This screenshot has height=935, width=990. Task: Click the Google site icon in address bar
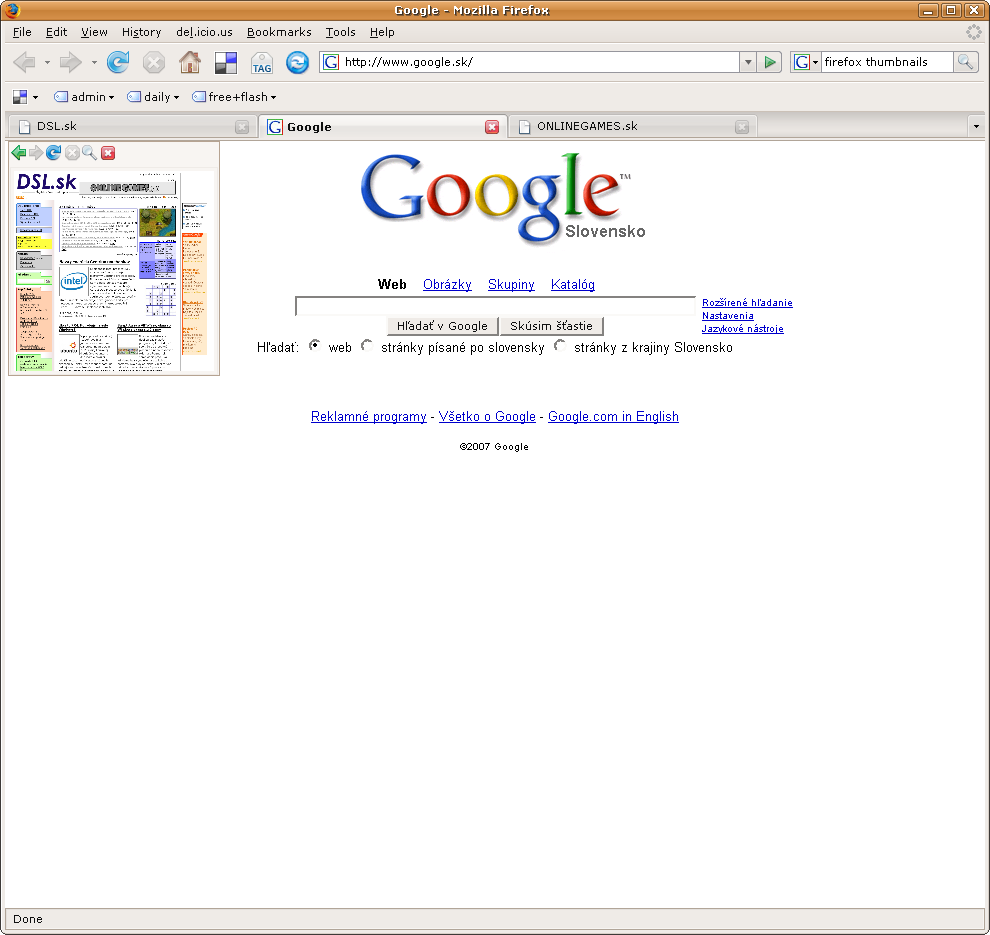coord(331,62)
